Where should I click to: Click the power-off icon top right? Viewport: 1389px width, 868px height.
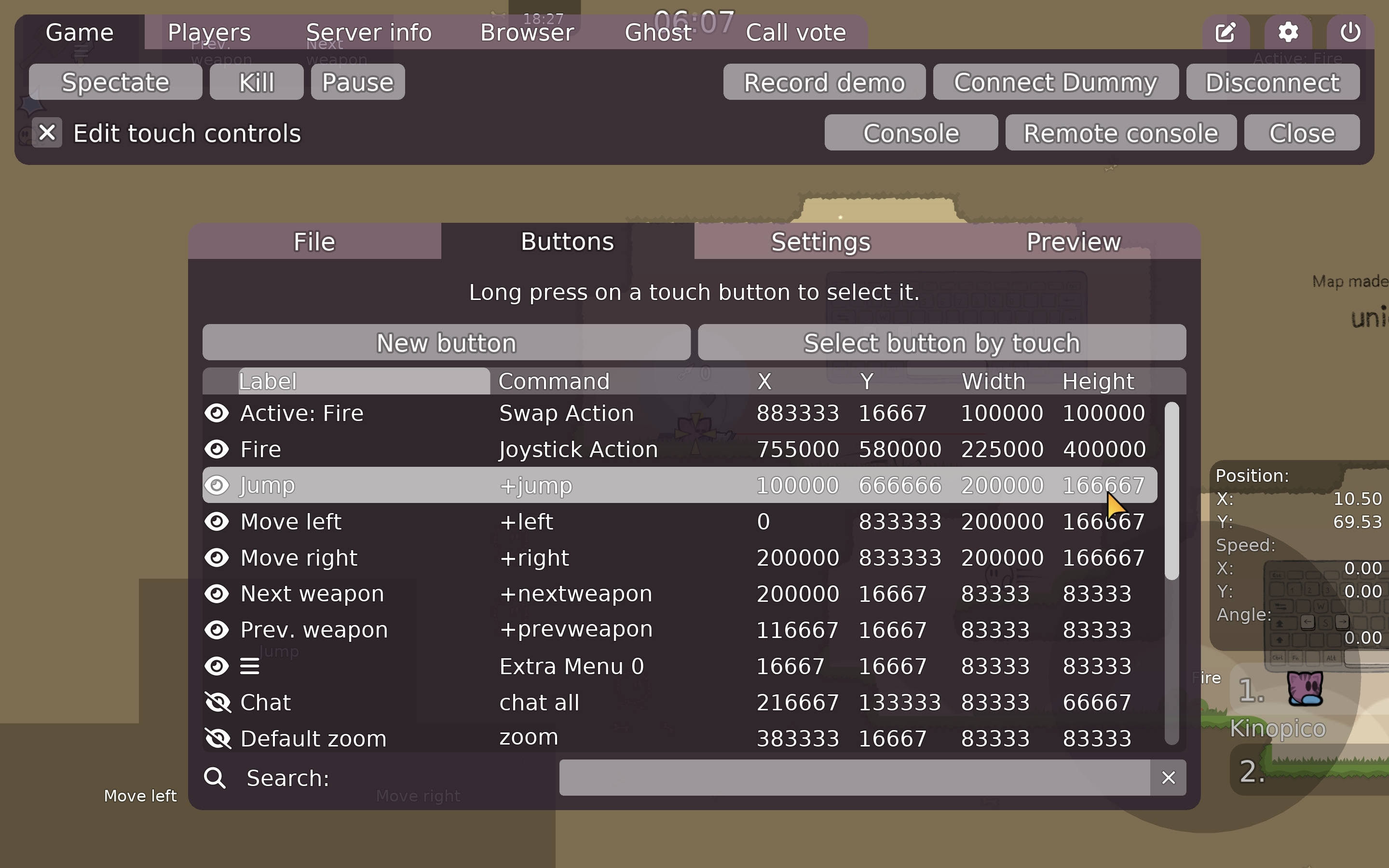coord(1350,33)
